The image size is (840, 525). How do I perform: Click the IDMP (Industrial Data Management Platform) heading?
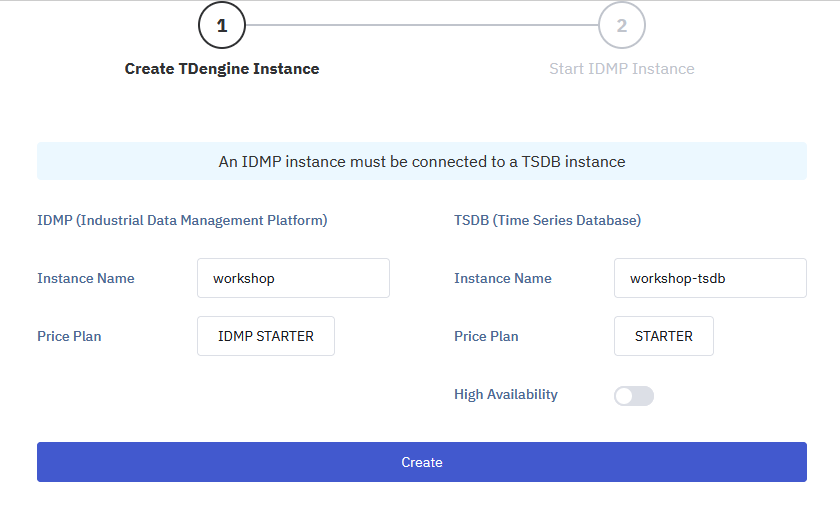[182, 220]
